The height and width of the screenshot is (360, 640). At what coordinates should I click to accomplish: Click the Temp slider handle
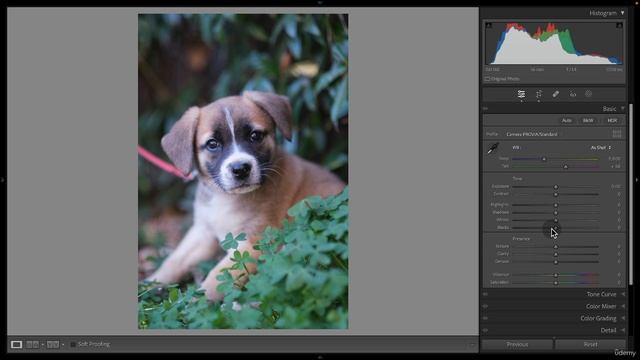click(544, 159)
